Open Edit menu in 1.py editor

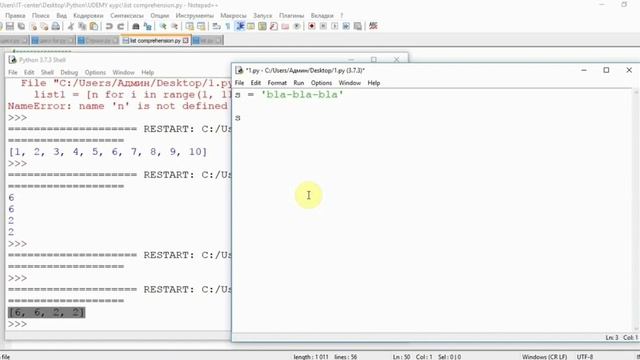tap(256, 83)
